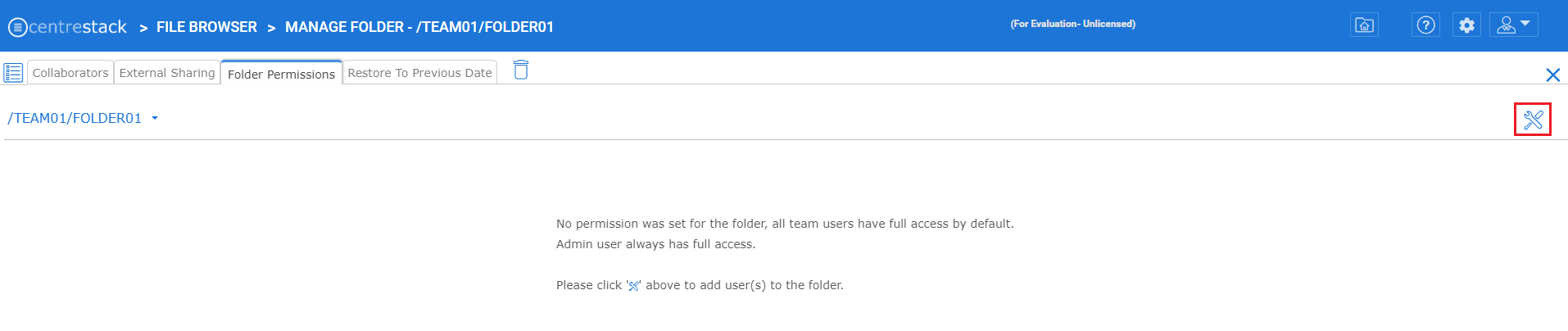1568x331 pixels.
Task: Switch to the Collaborators tab
Action: [x=70, y=73]
